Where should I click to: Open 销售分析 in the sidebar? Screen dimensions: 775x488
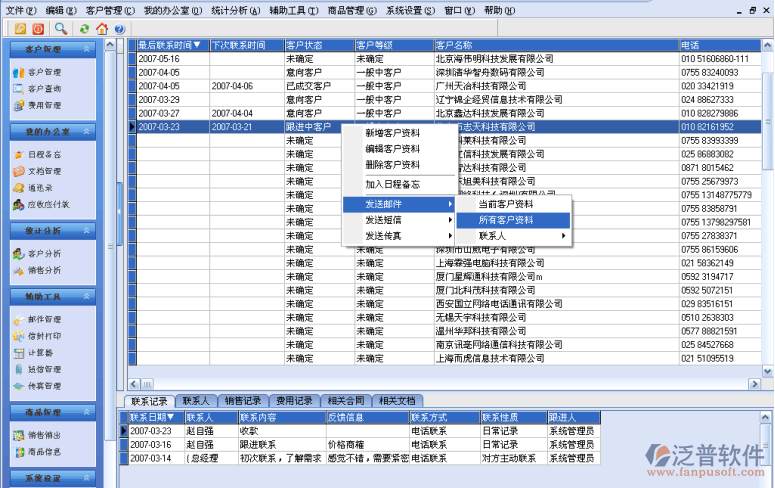tap(38, 270)
